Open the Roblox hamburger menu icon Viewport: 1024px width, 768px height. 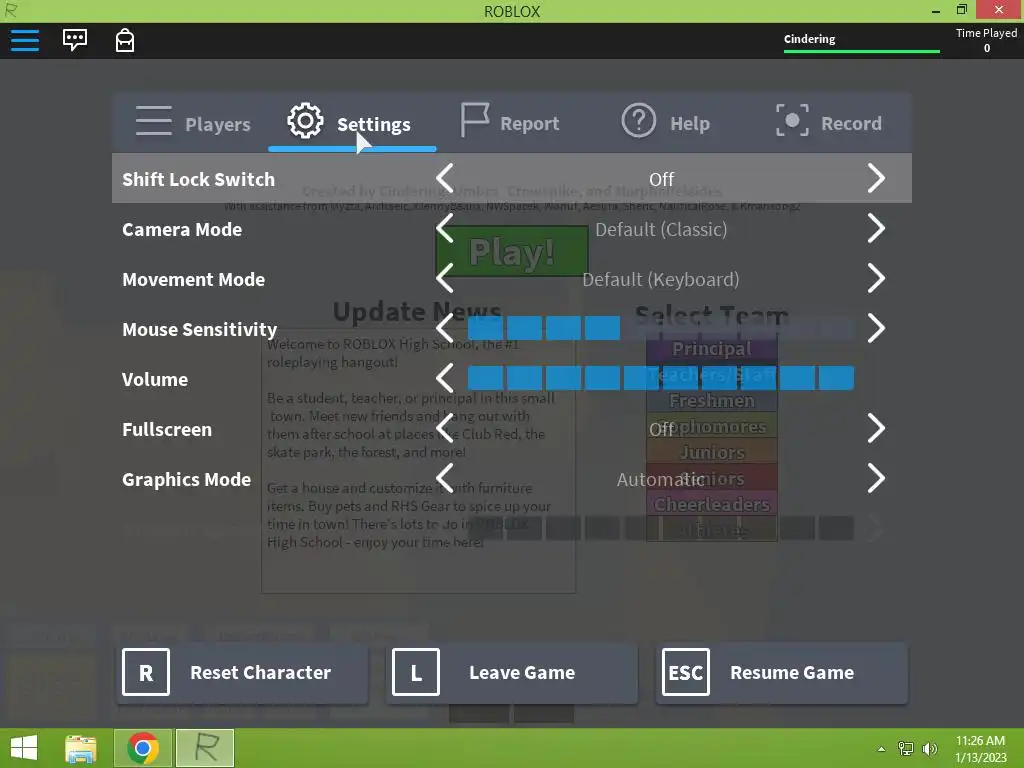pyautogui.click(x=25, y=40)
